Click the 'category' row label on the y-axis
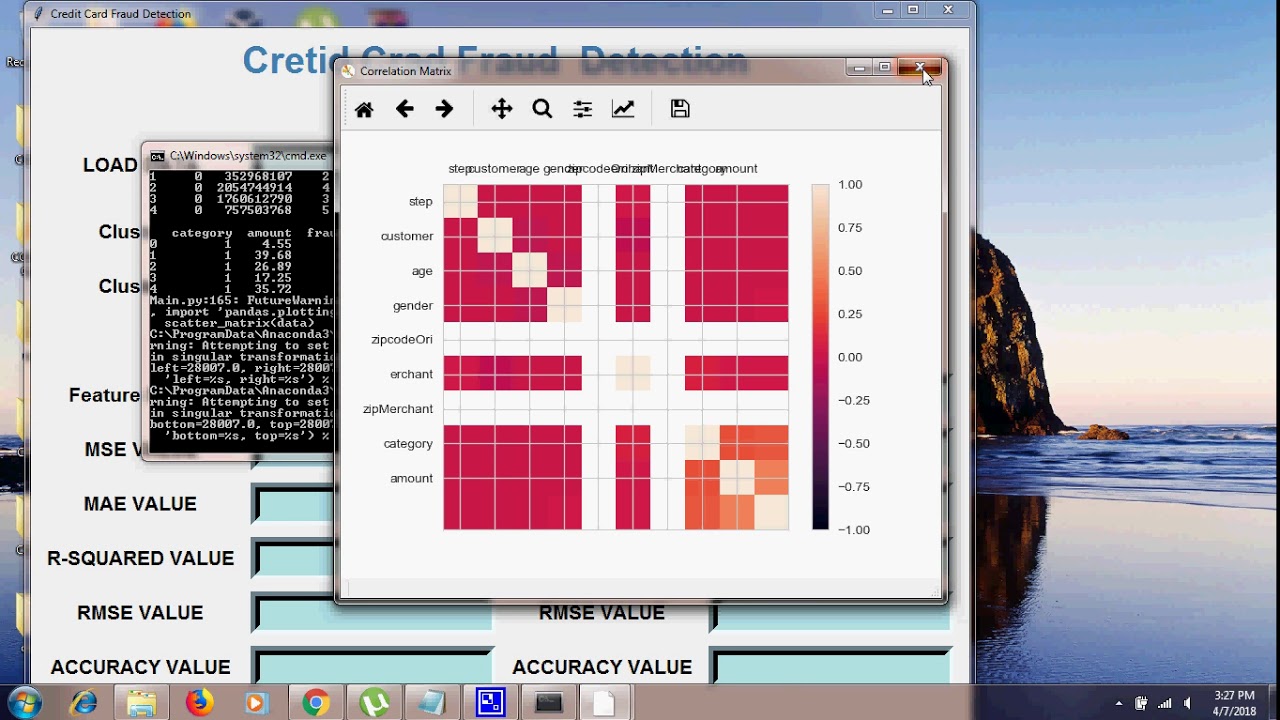 [408, 444]
